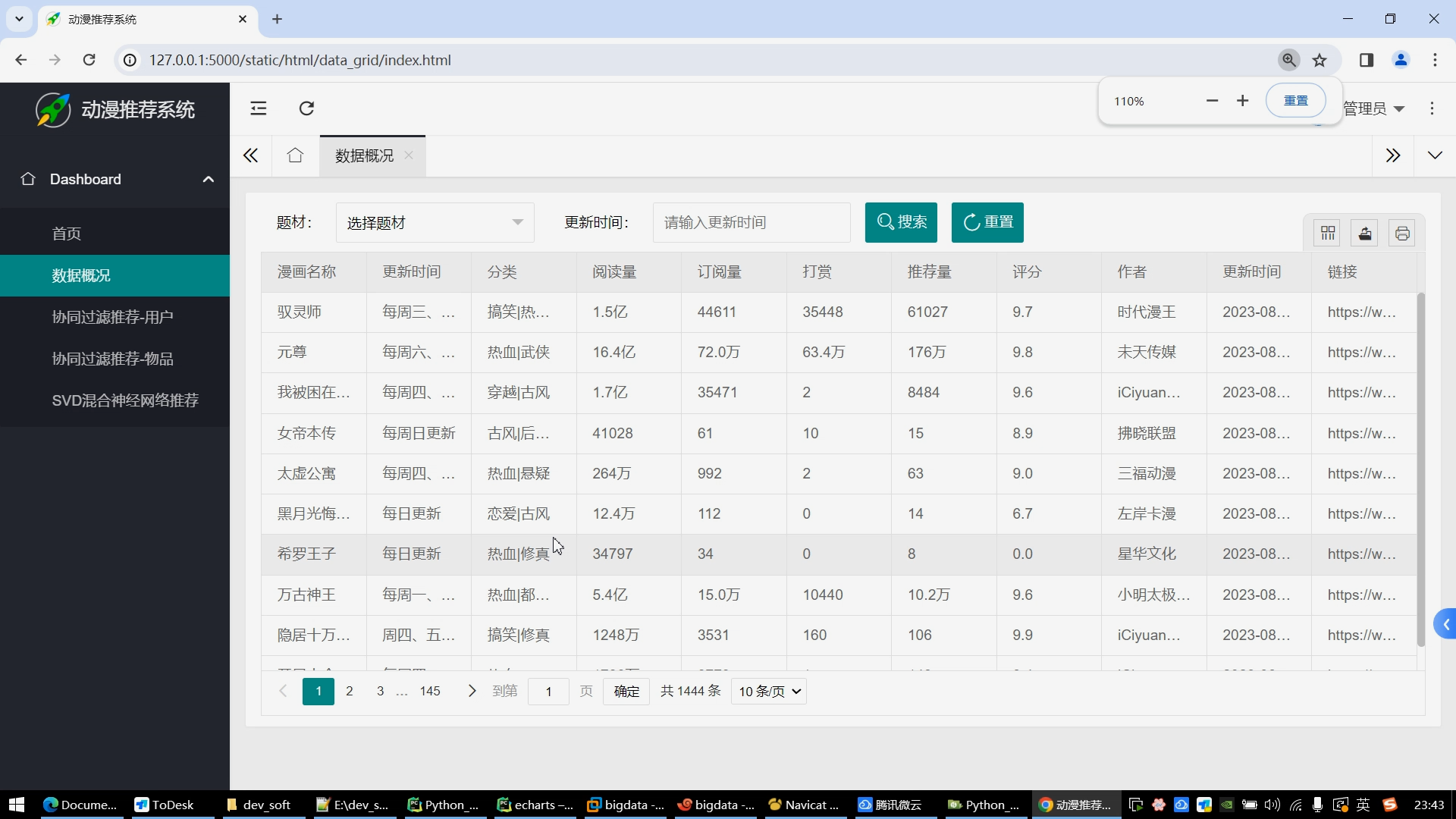Click the green 重置 reset button

point(987,222)
